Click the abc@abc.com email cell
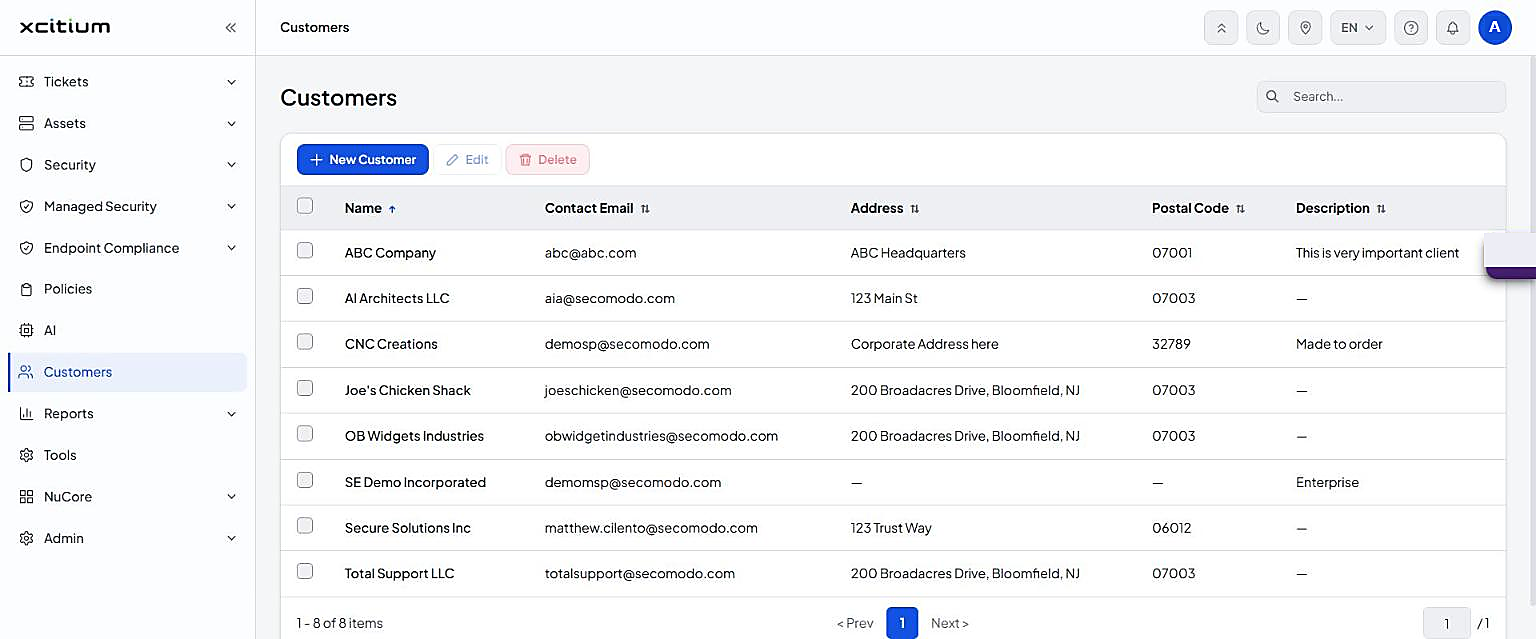 click(591, 253)
